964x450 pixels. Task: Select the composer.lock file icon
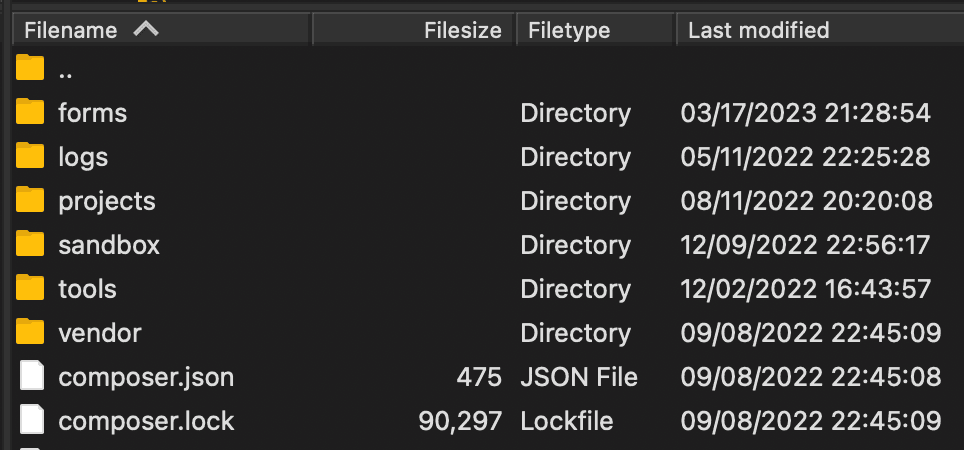pyautogui.click(x=32, y=420)
